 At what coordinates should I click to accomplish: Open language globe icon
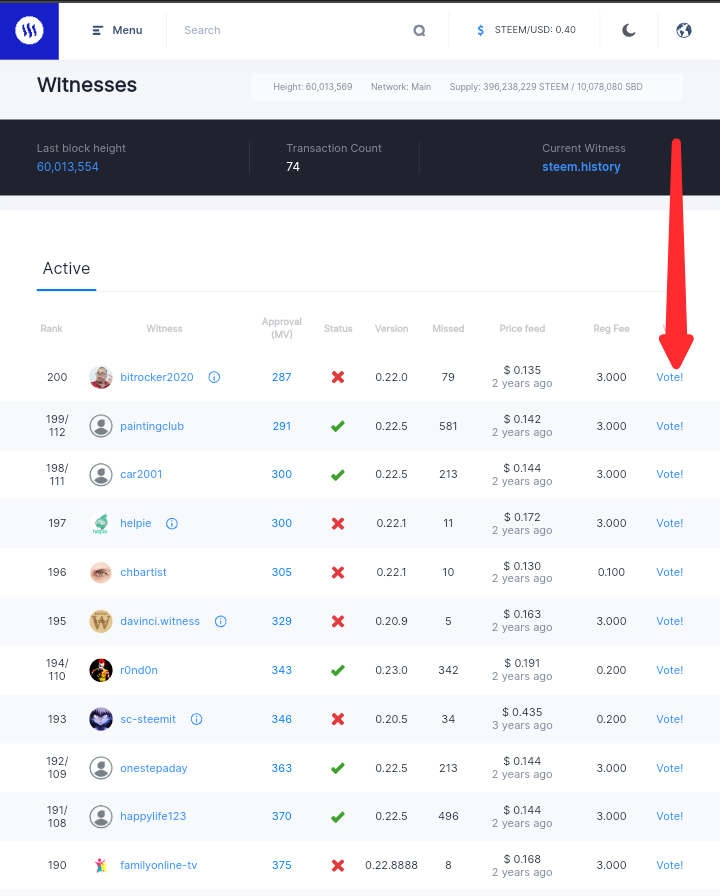684,30
